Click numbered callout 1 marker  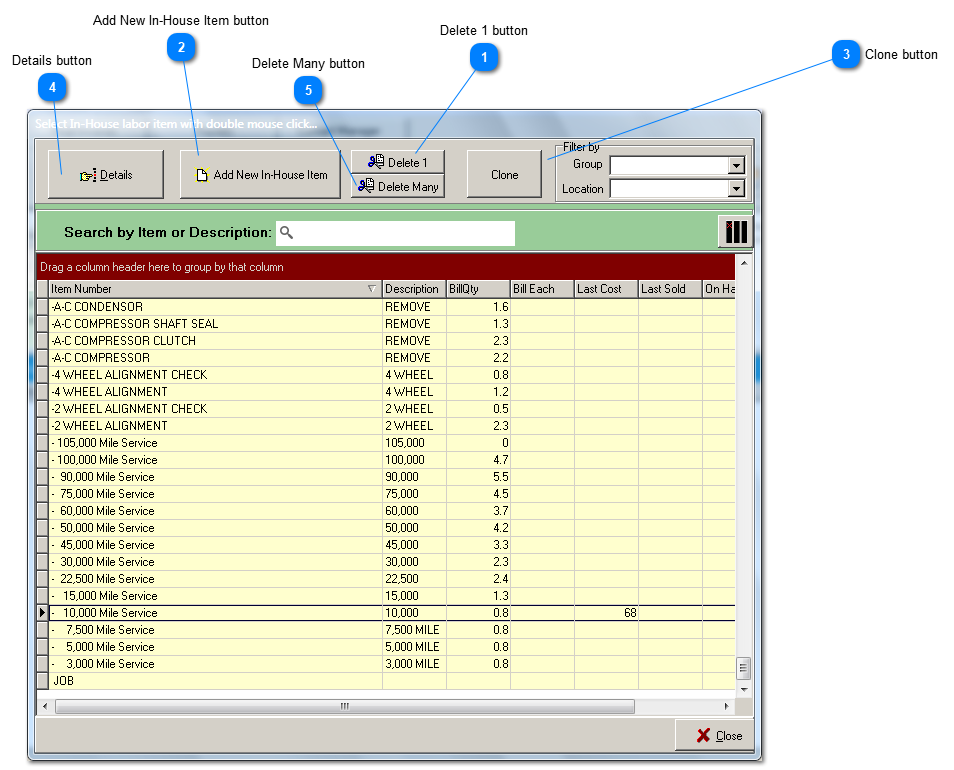484,59
